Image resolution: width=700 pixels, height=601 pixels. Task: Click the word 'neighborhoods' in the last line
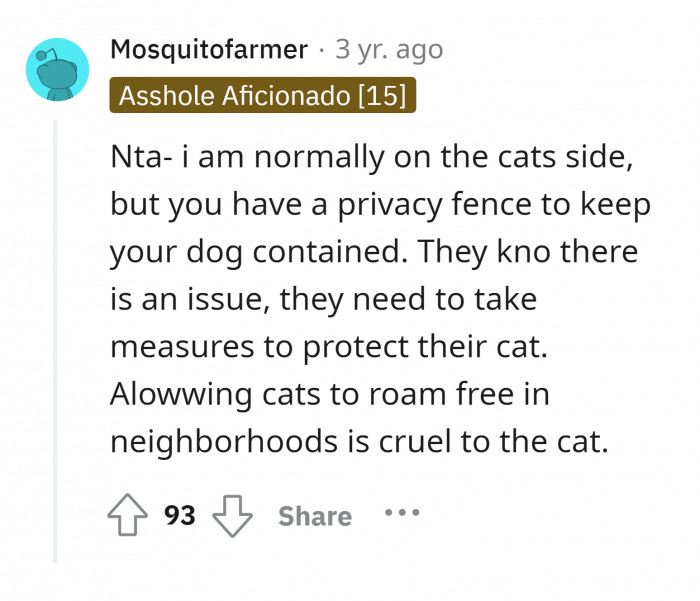224,442
